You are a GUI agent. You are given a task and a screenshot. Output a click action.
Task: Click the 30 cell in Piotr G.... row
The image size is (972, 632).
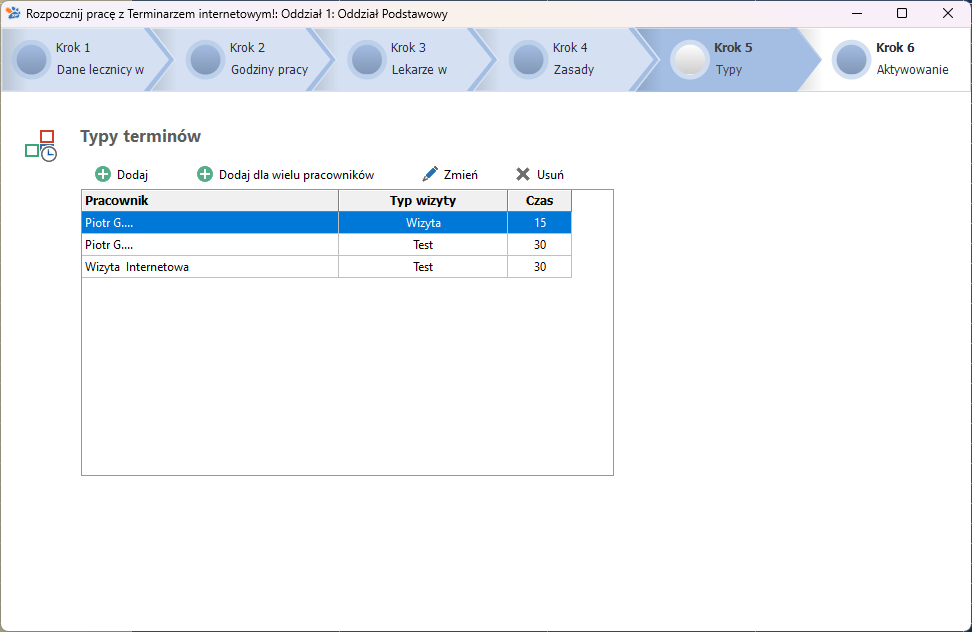[539, 245]
